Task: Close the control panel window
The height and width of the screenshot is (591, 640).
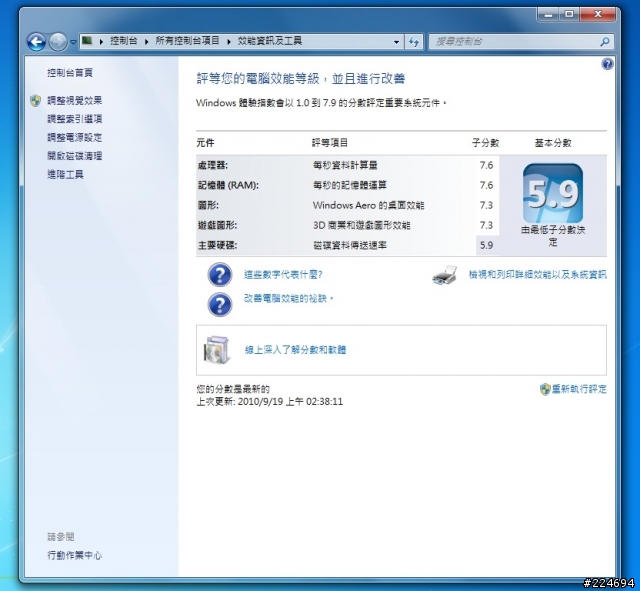Action: [x=598, y=15]
